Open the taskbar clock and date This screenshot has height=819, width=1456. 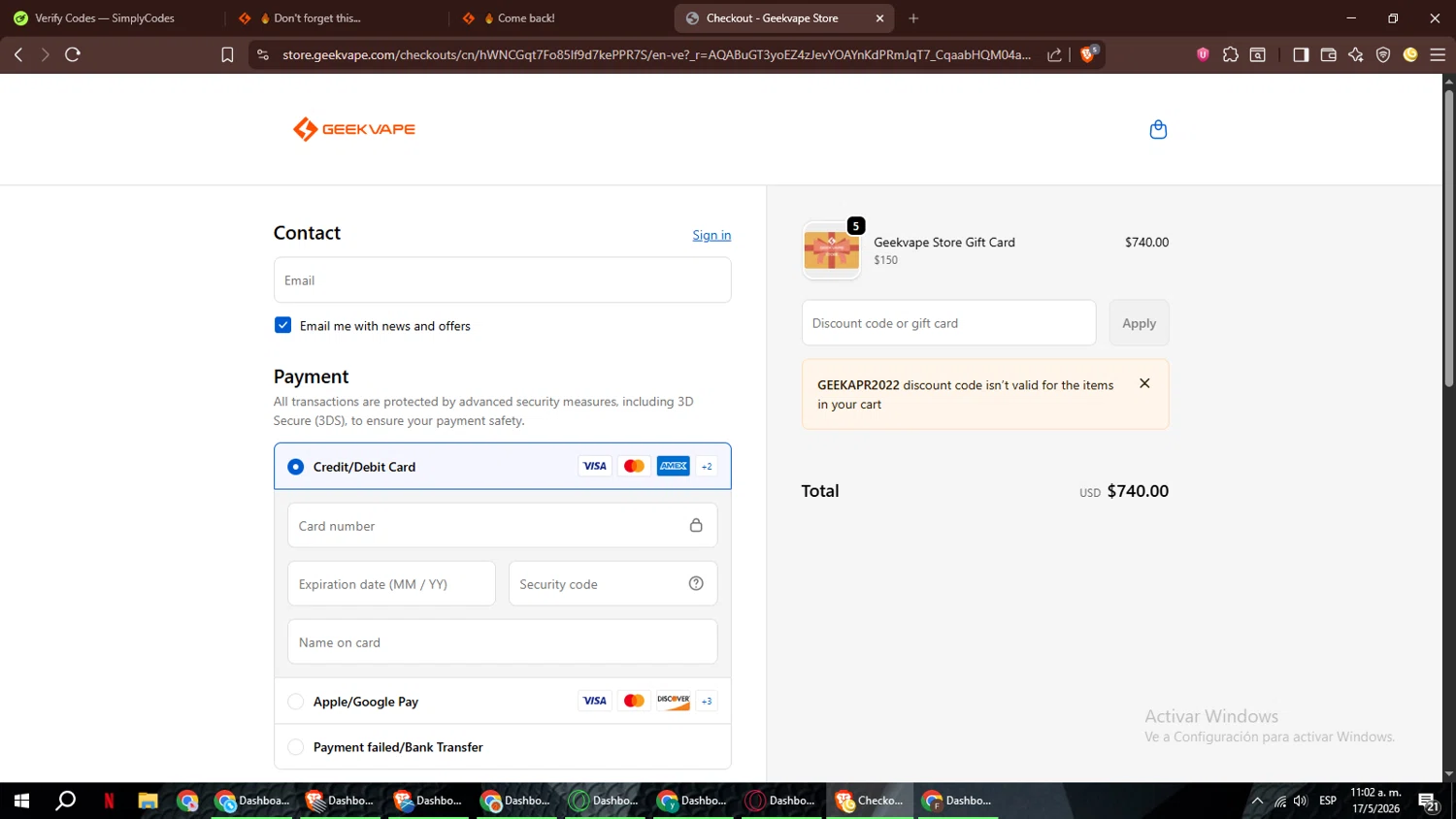(1375, 801)
